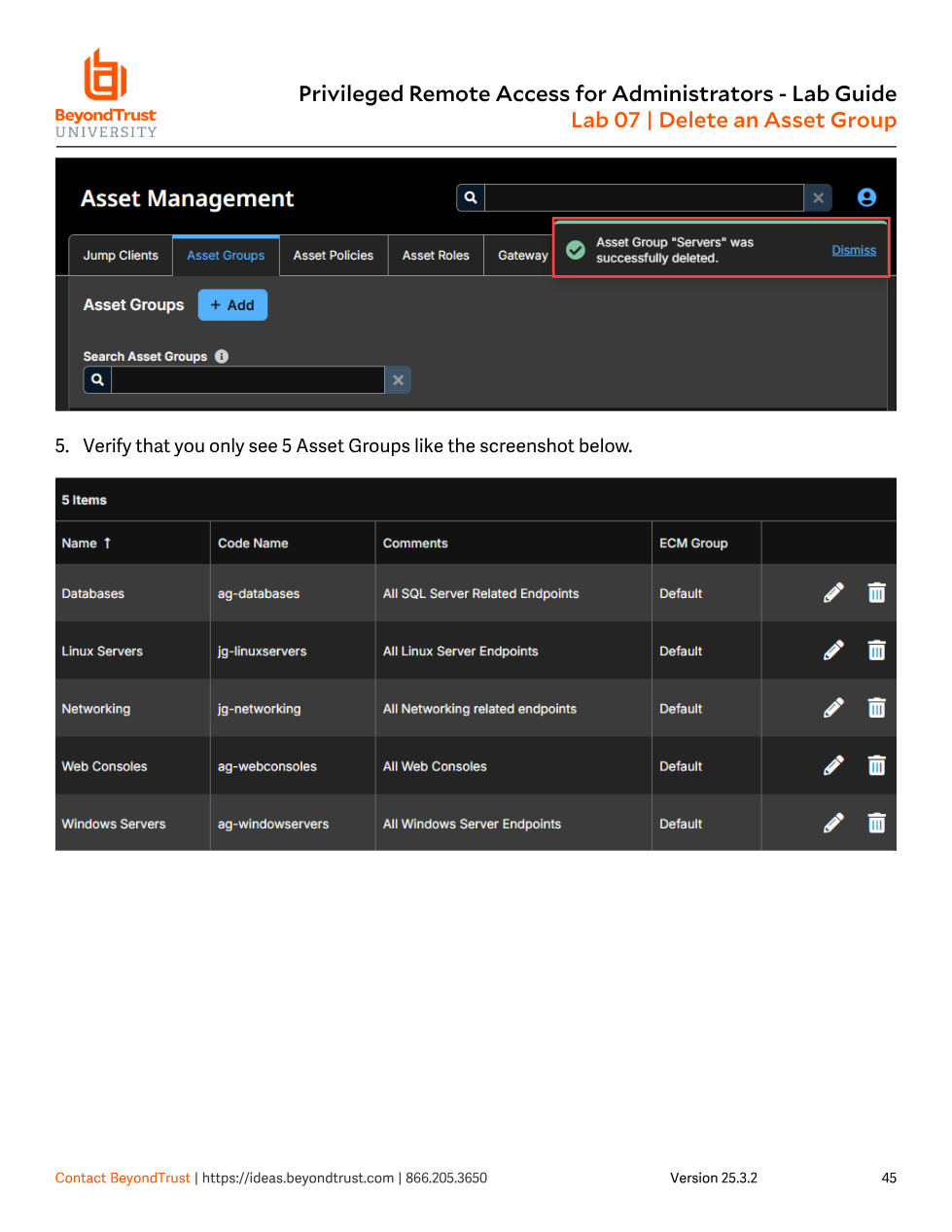952x1232 pixels.
Task: Click the '5 Items' count label
Action: [85, 500]
